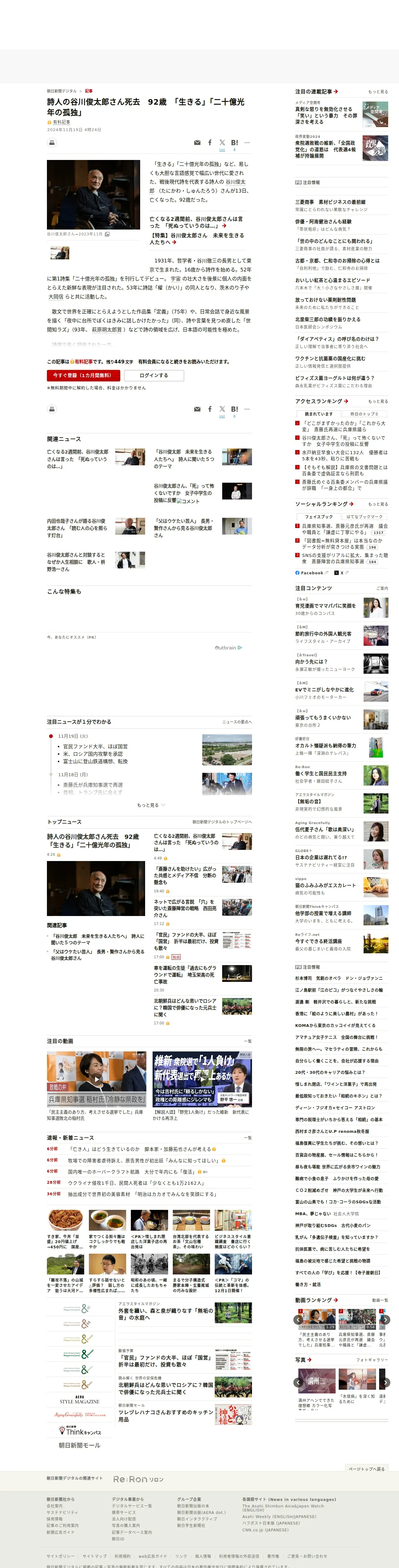Select the フェイスブック social ranking tab
The image size is (399, 1568).
pos(319,517)
